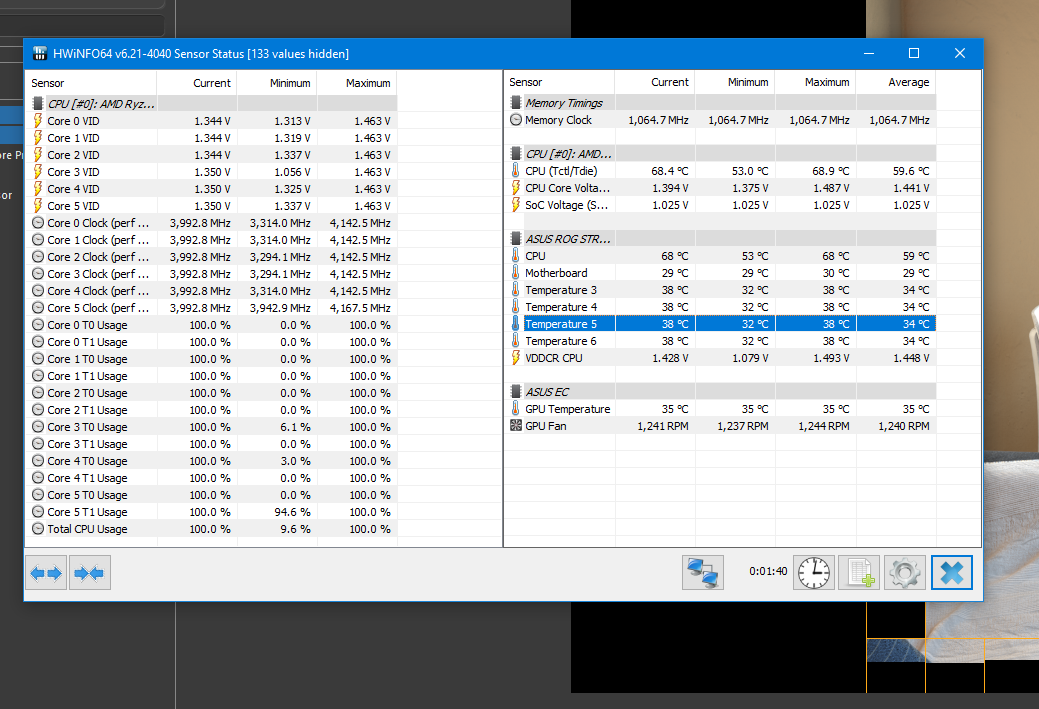1039x709 pixels.
Task: Click the 1.493 V VDDCR CPU maximum
Action: [831, 358]
